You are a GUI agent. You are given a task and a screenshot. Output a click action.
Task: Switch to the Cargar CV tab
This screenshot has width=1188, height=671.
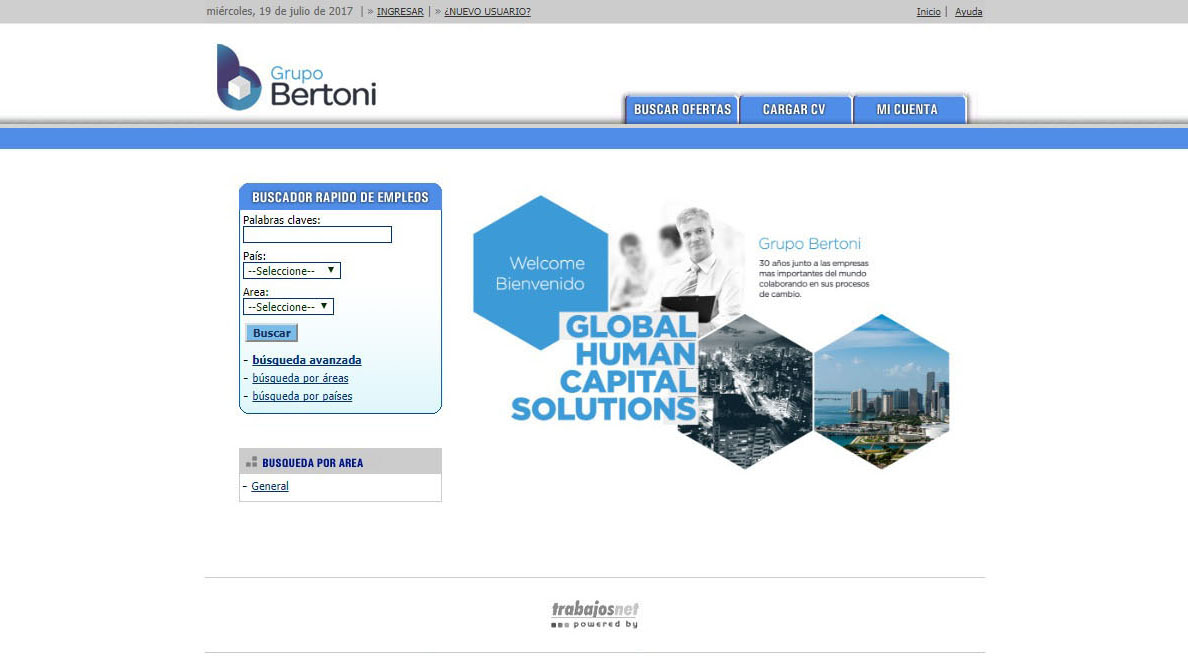pos(794,109)
